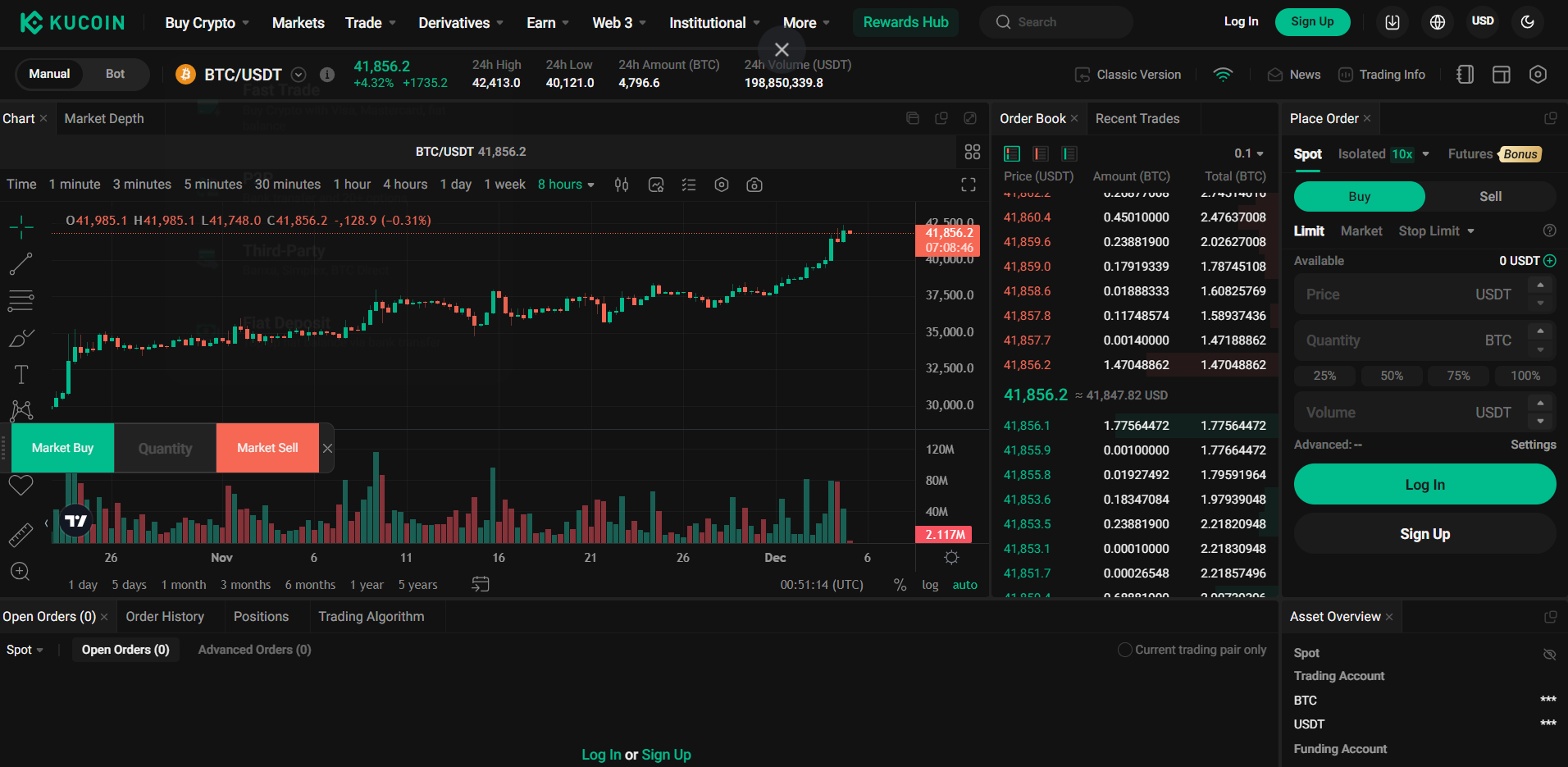Open the 8 hours timeframe dropdown
Image resolution: width=1568 pixels, height=767 pixels.
coord(566,184)
